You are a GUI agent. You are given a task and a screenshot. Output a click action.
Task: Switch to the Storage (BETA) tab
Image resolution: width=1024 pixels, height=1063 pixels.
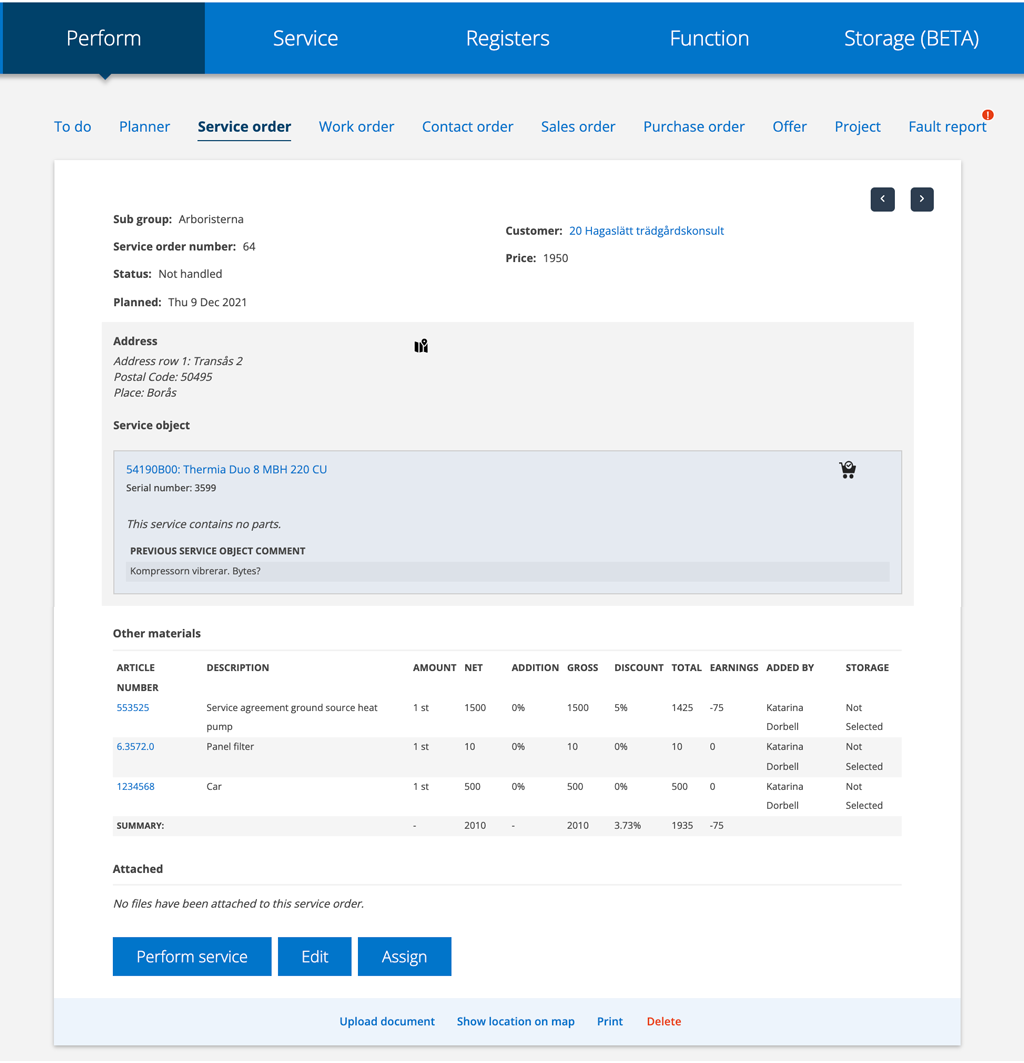911,38
